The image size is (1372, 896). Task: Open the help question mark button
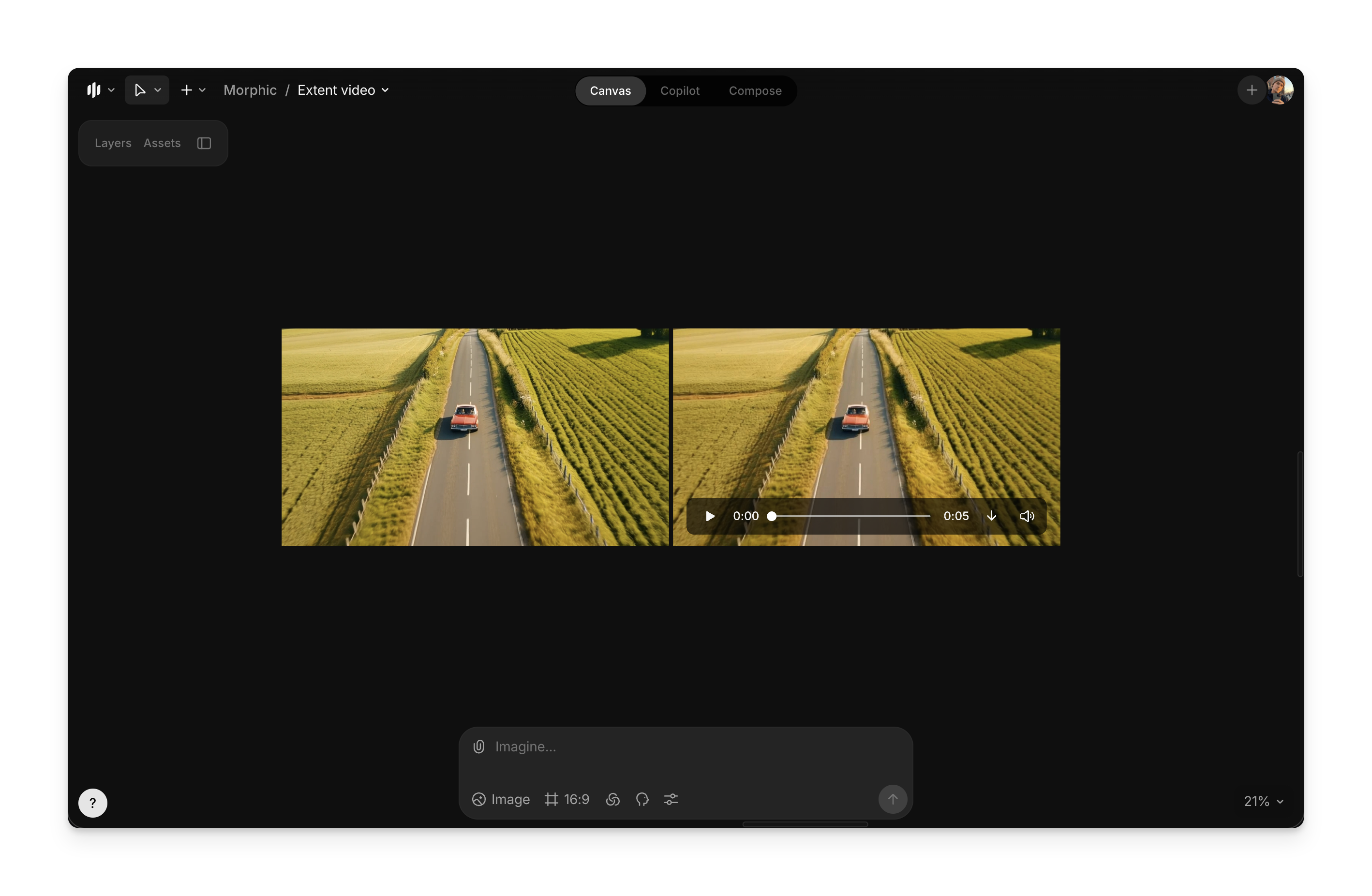[93, 803]
